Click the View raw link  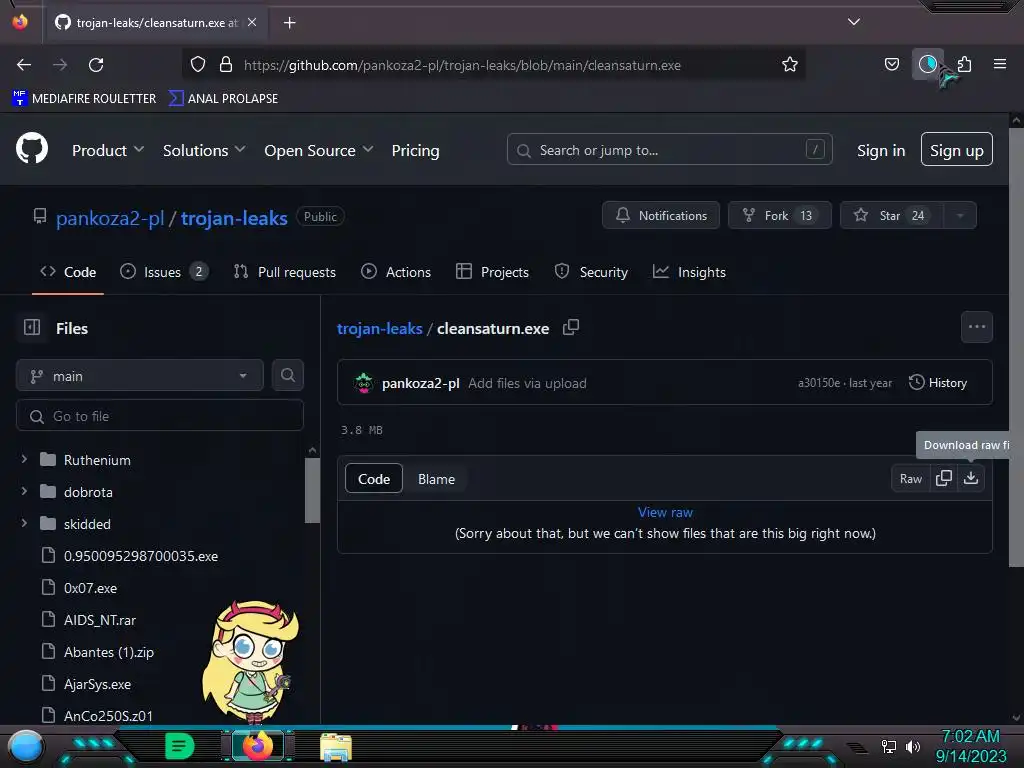[x=665, y=512]
